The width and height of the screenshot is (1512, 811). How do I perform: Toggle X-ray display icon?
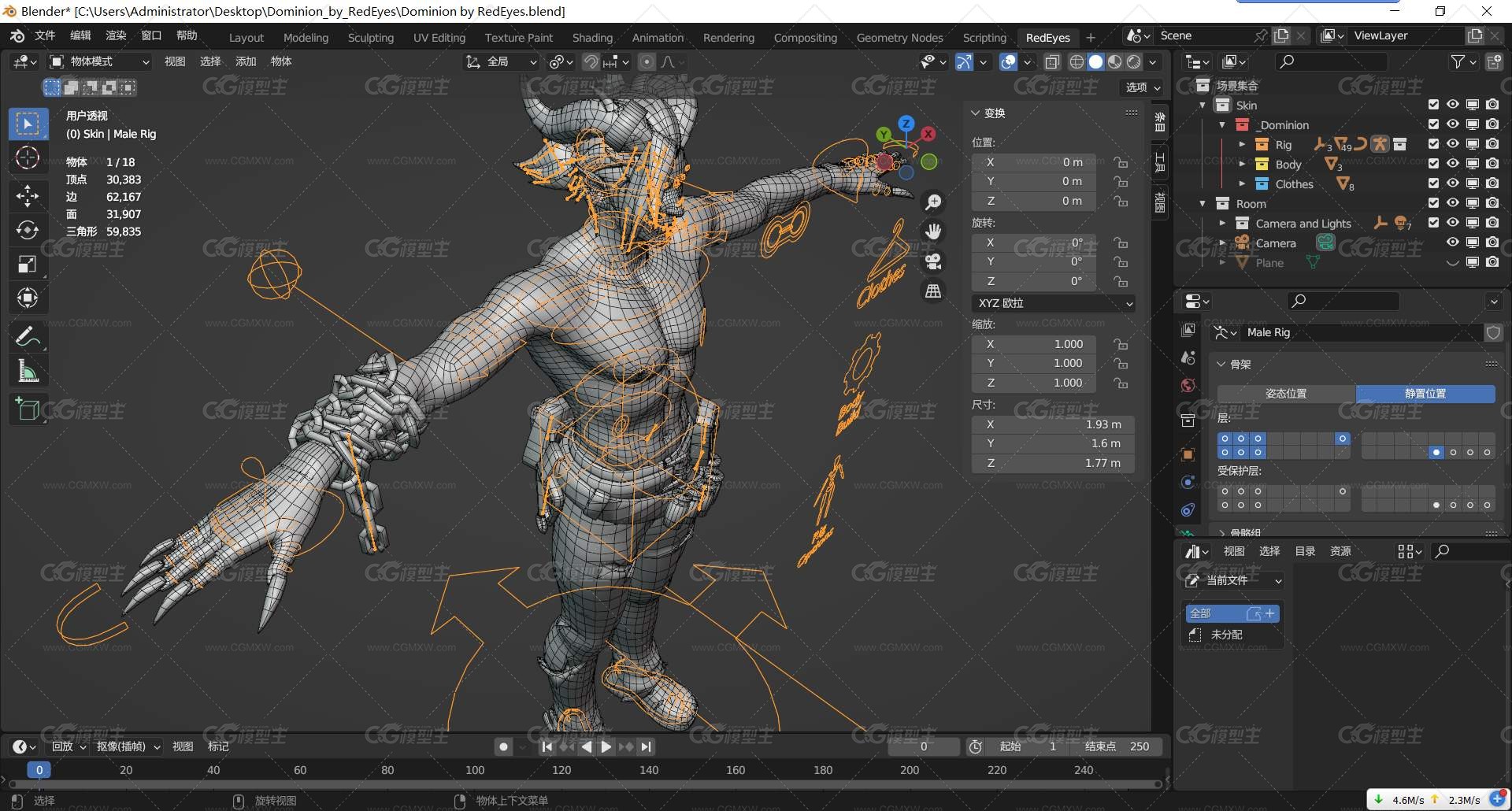tap(1052, 61)
